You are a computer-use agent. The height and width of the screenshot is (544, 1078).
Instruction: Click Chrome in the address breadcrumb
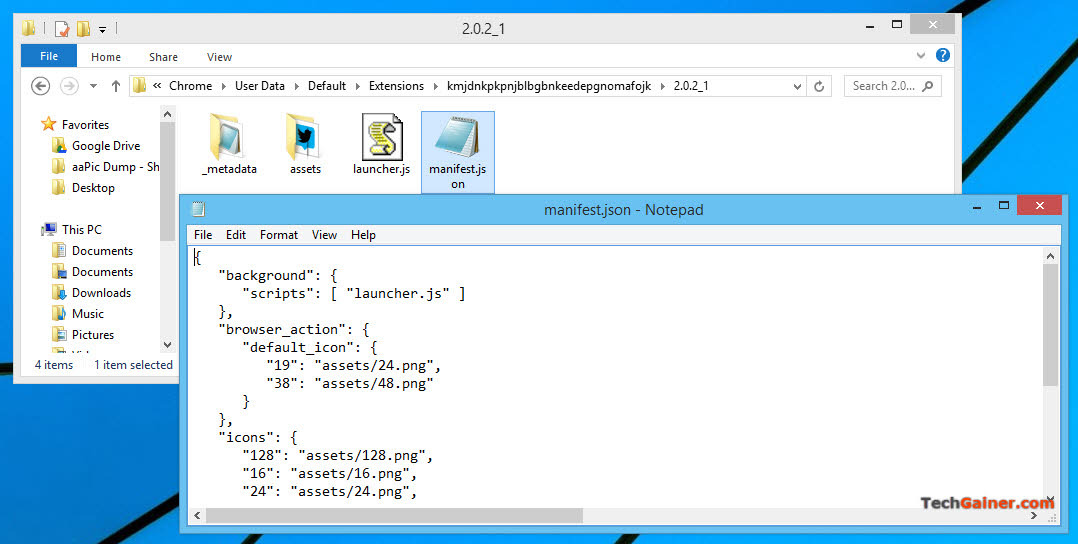coord(190,86)
